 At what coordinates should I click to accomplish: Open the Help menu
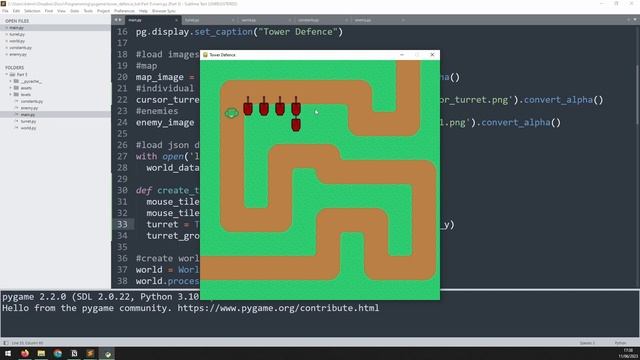pos(143,11)
